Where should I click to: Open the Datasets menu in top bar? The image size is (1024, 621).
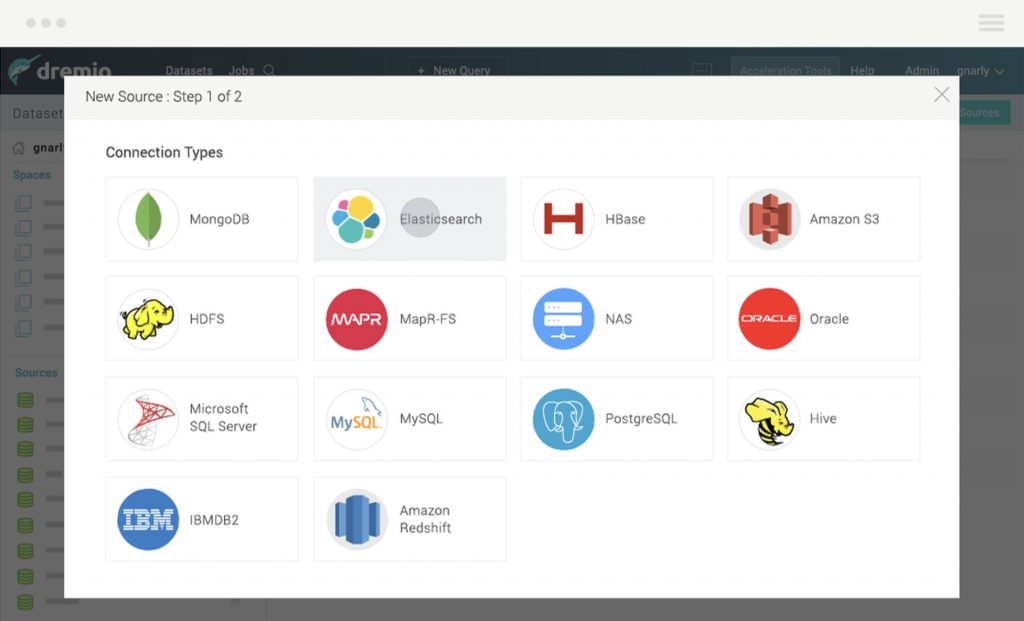pos(189,71)
